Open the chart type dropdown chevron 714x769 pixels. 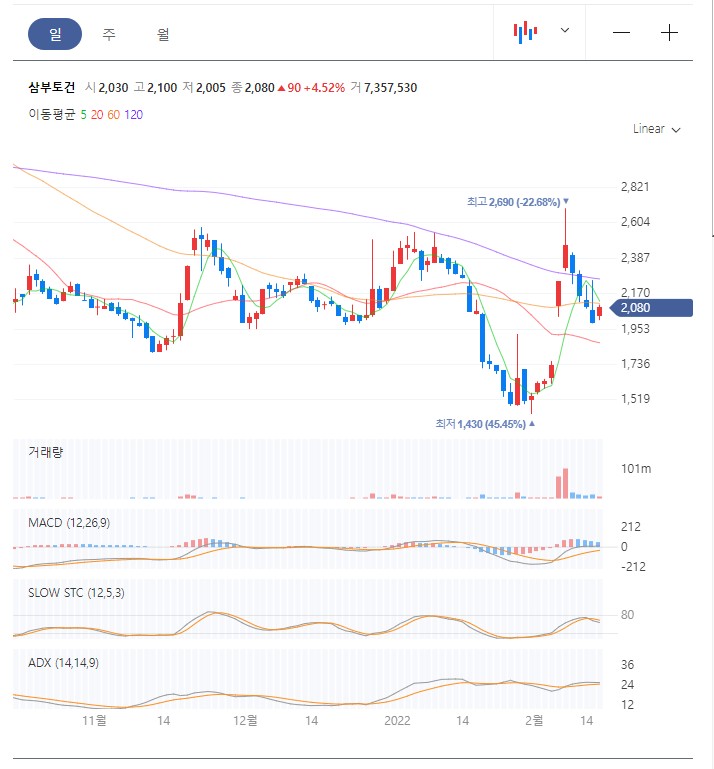point(565,30)
